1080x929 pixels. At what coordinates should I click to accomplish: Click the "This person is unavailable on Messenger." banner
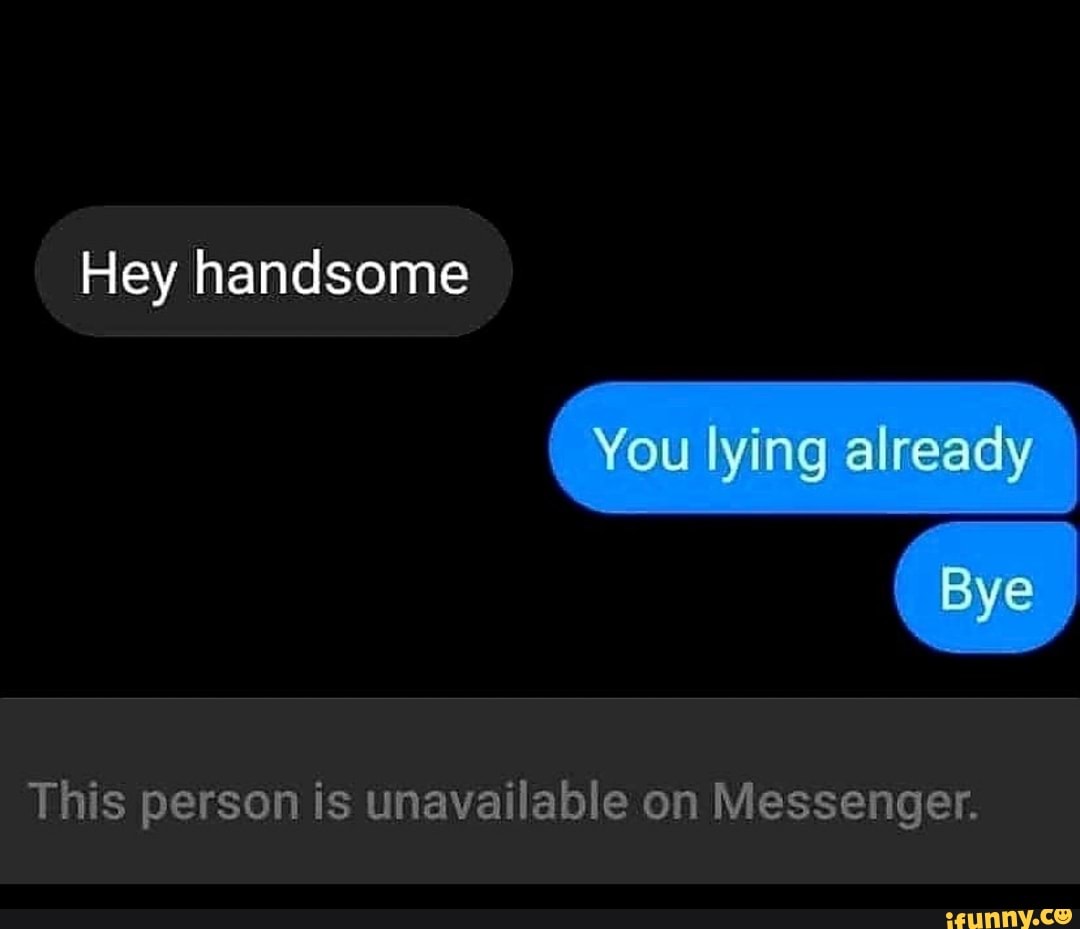(x=540, y=791)
